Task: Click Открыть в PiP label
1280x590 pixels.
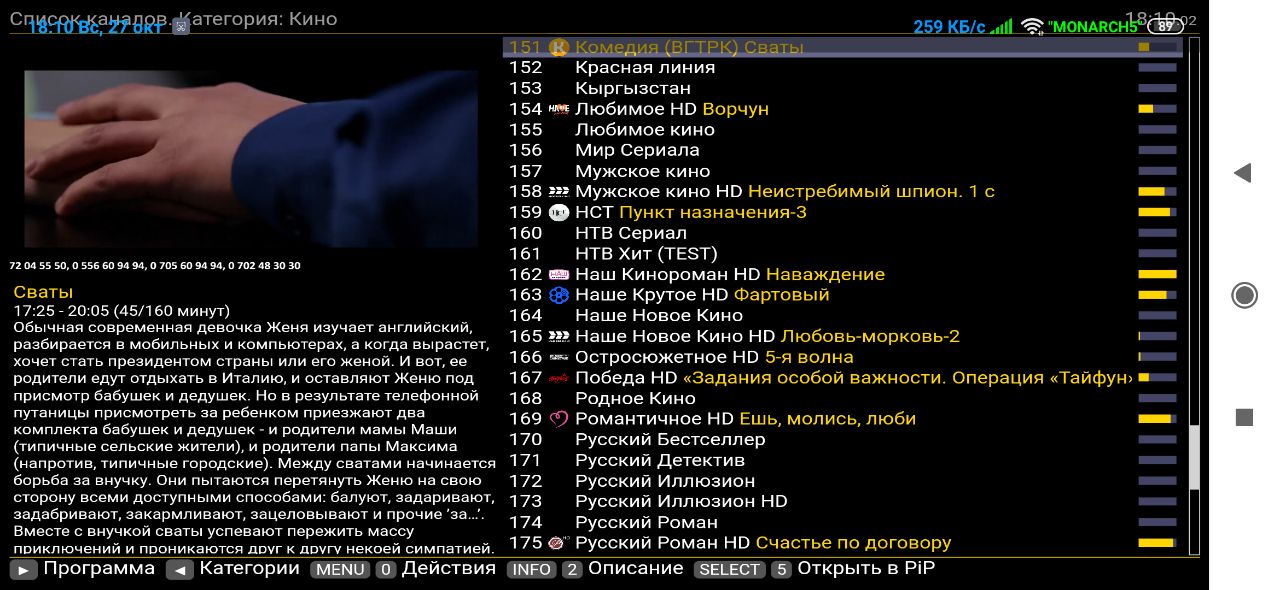Action: (866, 568)
